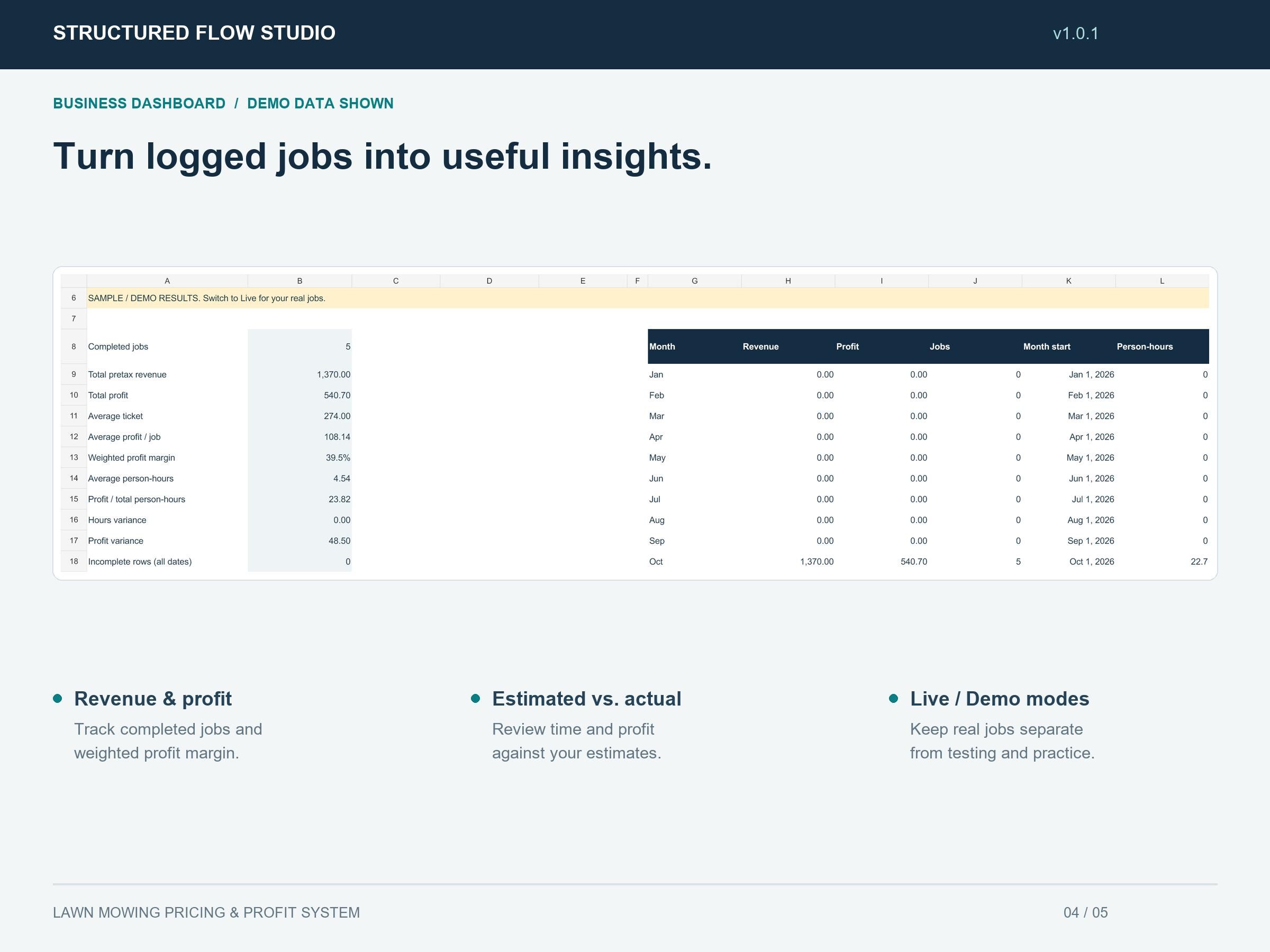Click the Live / Demo modes feature heading
Screen dimensions: 1270x952
tap(1000, 698)
